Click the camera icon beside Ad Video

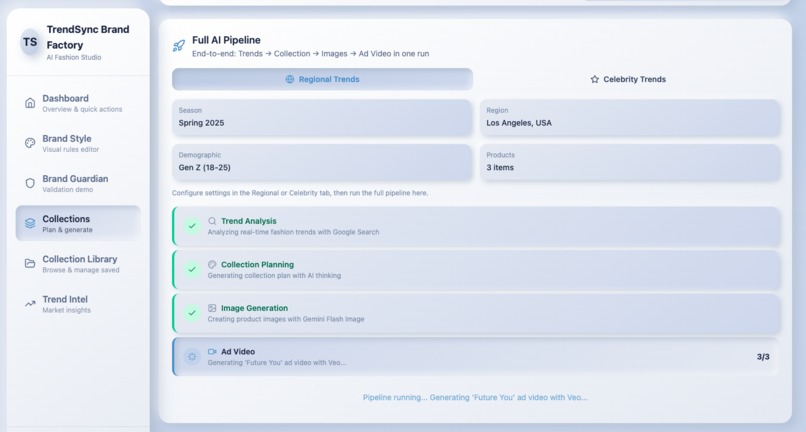click(x=212, y=352)
